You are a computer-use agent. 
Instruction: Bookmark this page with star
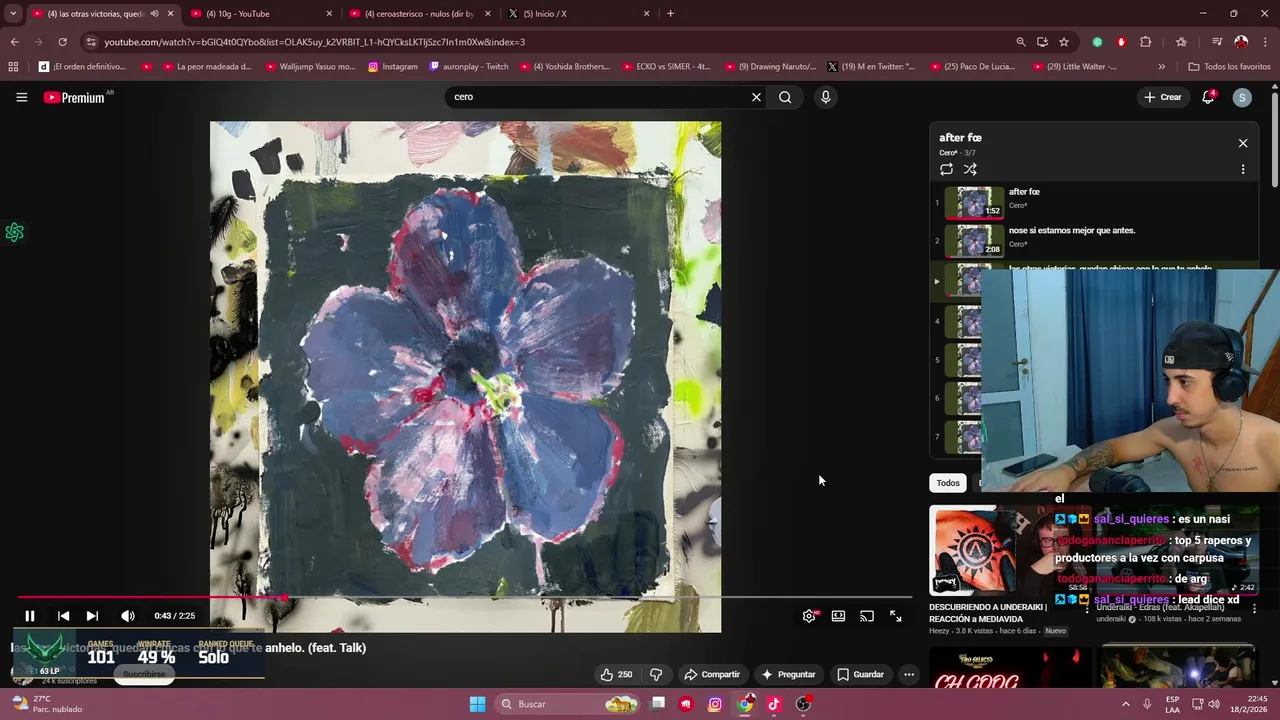click(1064, 42)
